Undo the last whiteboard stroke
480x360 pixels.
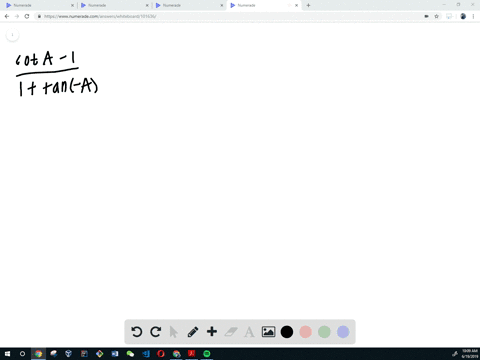[136, 332]
